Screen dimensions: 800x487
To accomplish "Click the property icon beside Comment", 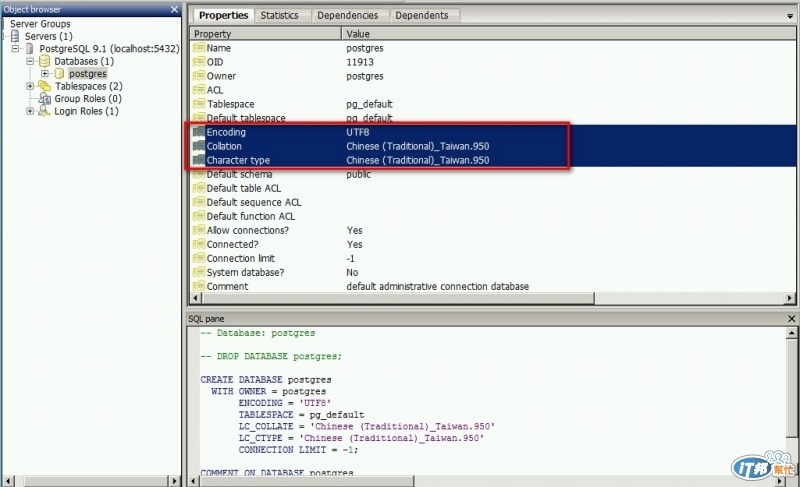I will 198,287.
